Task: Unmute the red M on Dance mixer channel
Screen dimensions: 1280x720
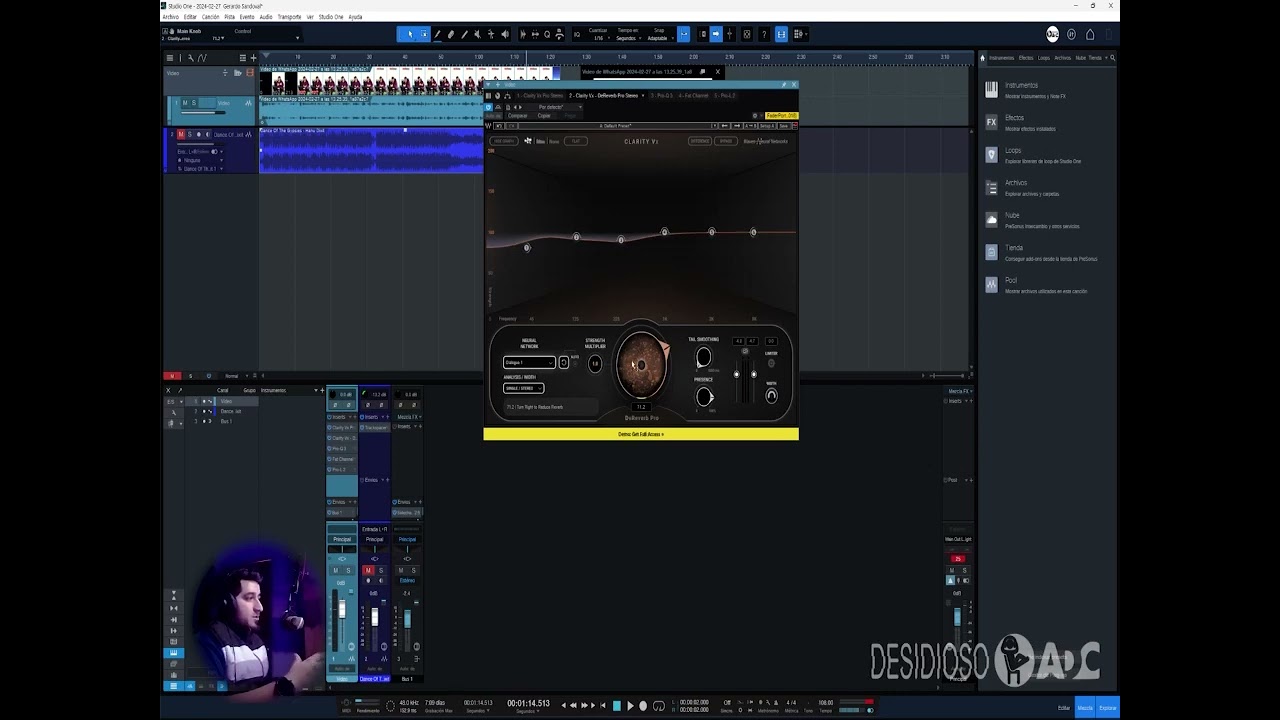Action: coord(368,570)
